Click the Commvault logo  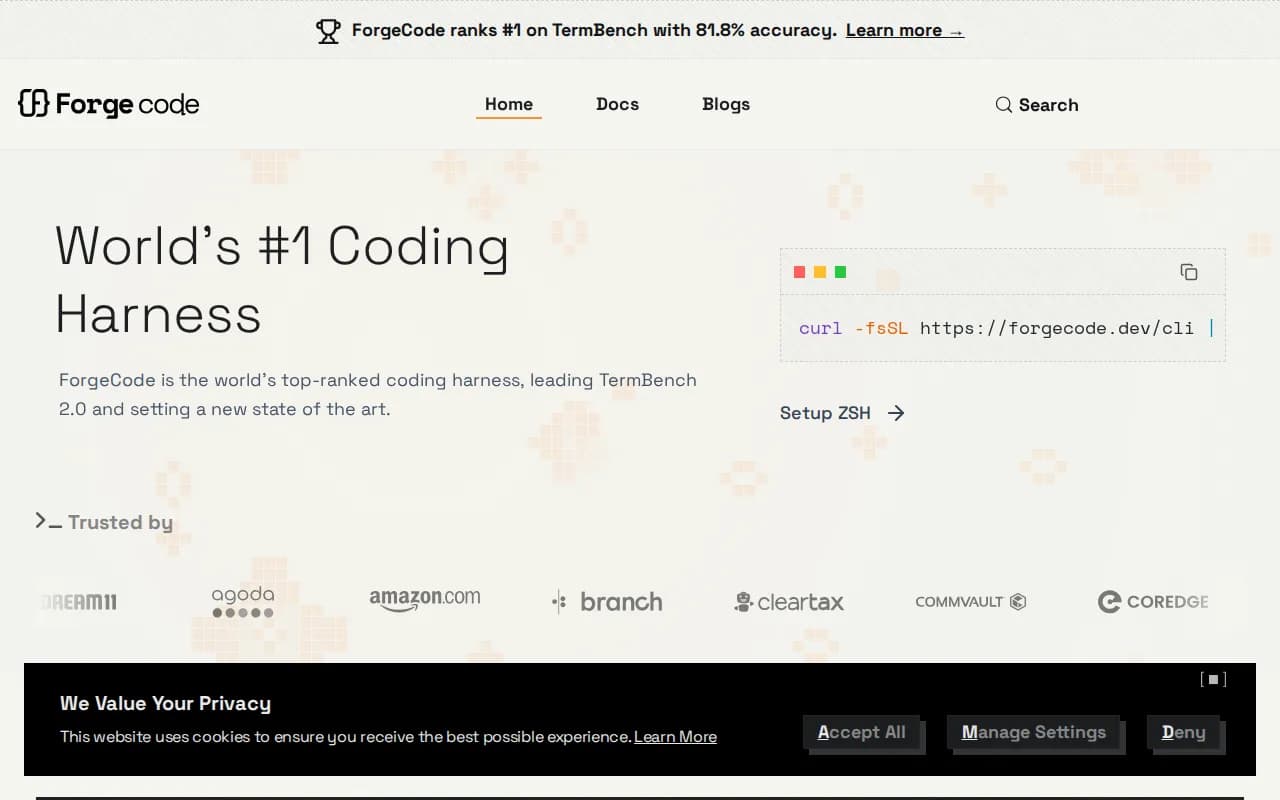tap(971, 602)
